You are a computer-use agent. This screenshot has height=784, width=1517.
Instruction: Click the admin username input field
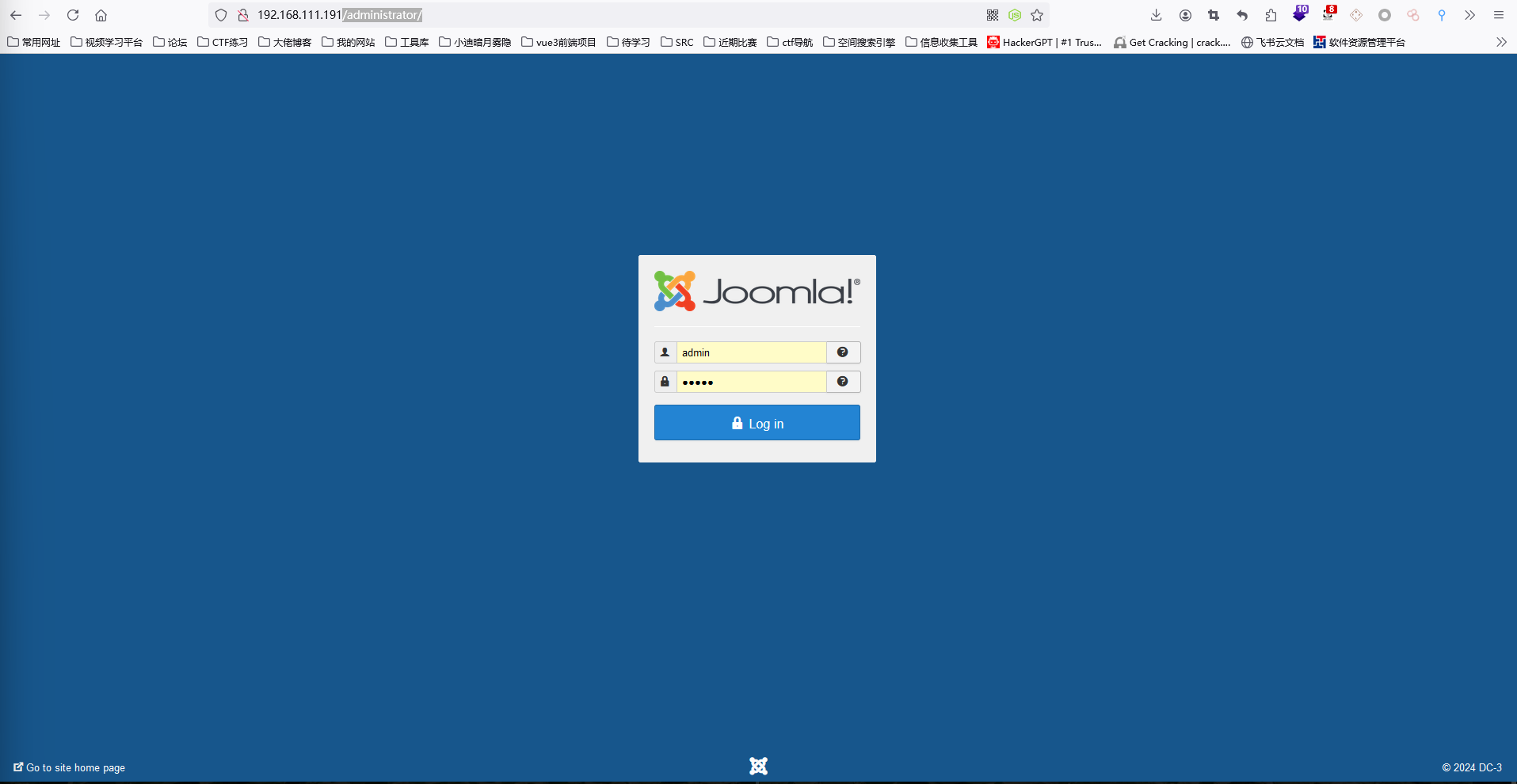(x=751, y=352)
